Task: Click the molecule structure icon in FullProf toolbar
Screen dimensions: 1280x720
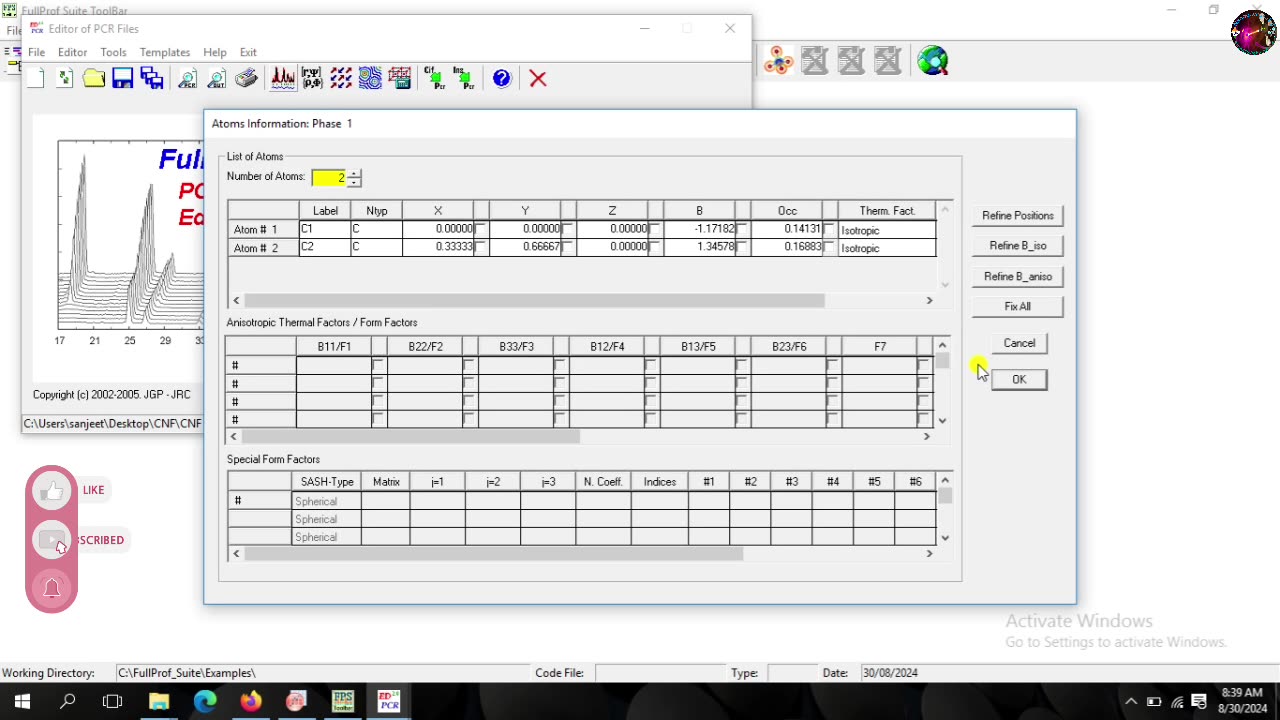Action: pos(778,61)
